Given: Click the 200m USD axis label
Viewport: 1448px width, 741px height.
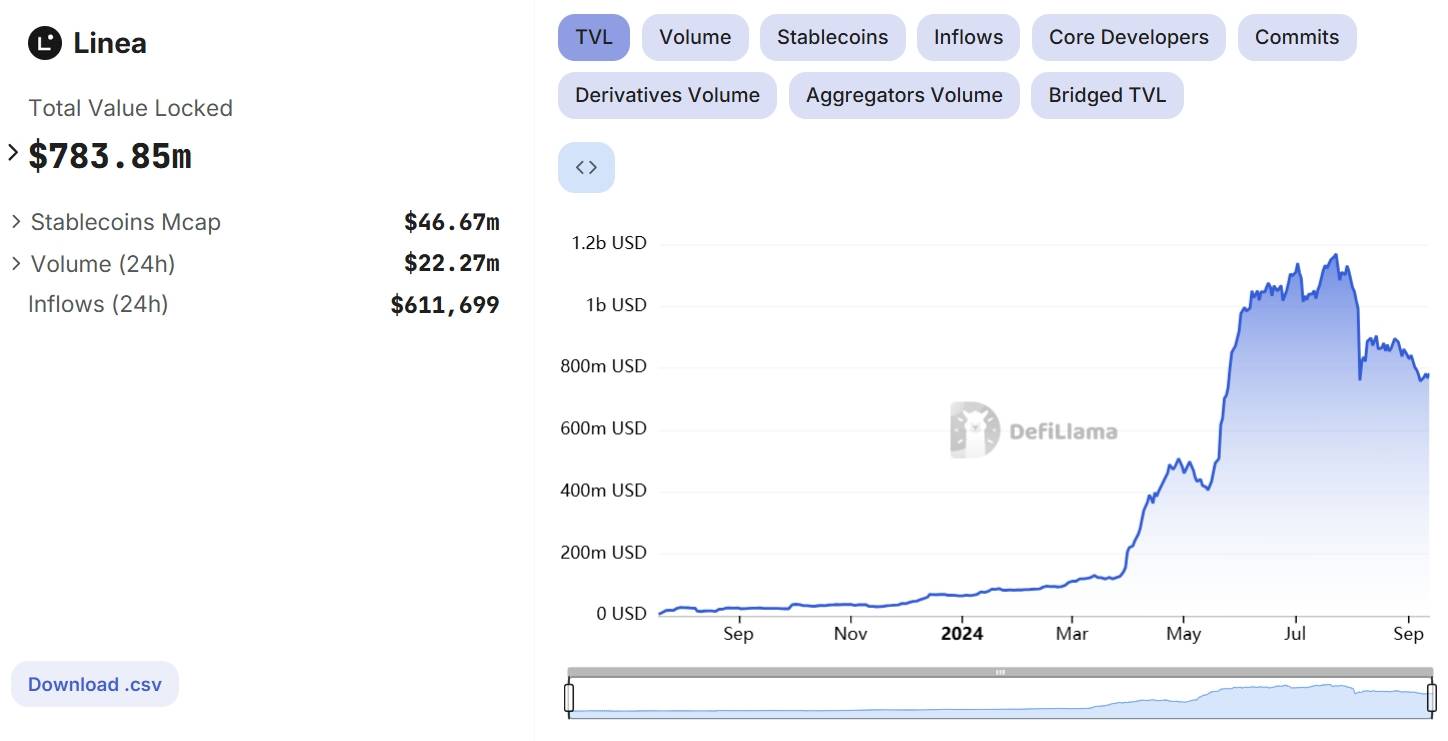Looking at the screenshot, I should 603,553.
